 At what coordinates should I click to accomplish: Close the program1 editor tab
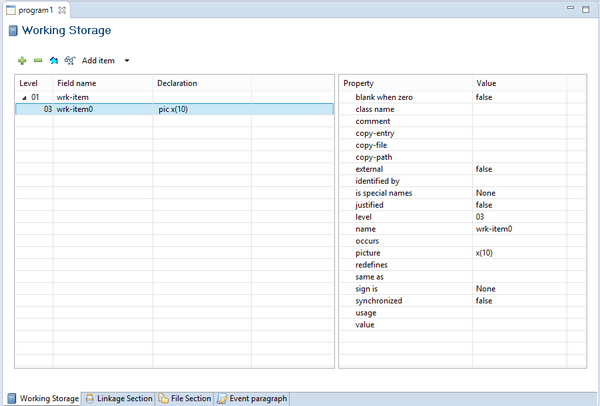[62, 9]
